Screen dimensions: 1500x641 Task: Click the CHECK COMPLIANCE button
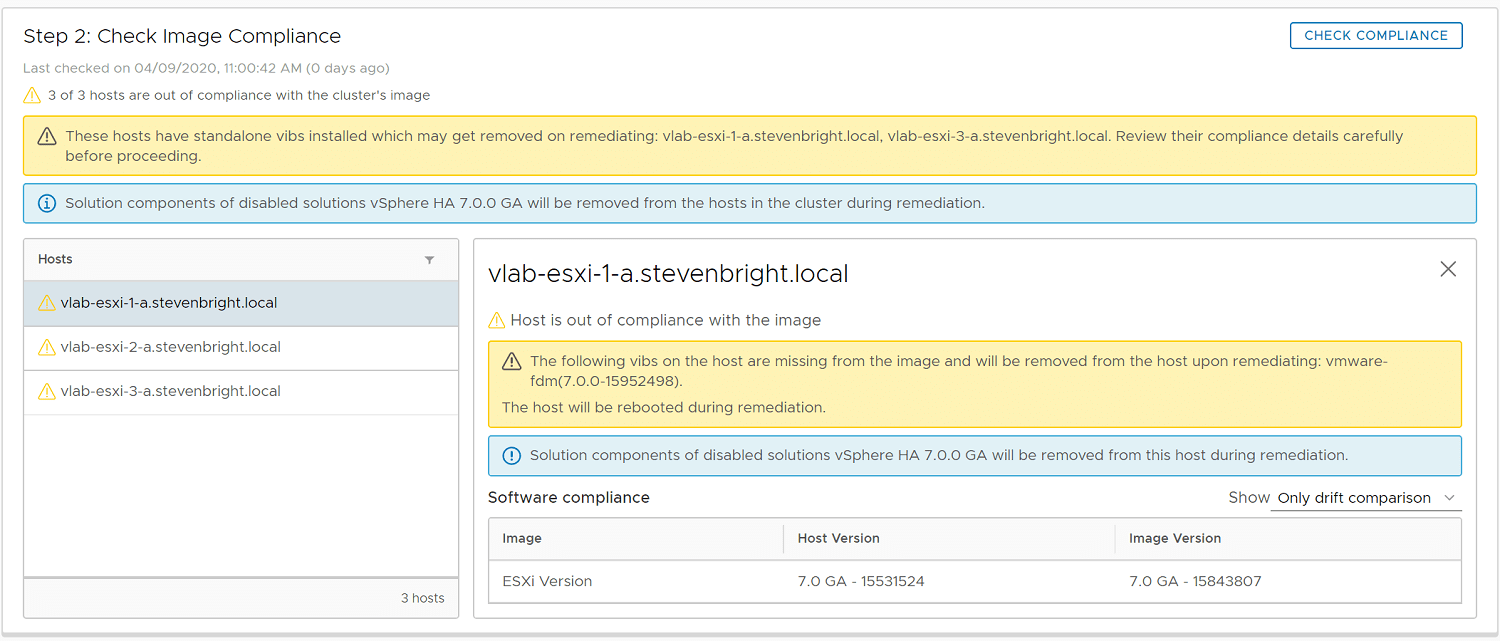click(x=1376, y=35)
